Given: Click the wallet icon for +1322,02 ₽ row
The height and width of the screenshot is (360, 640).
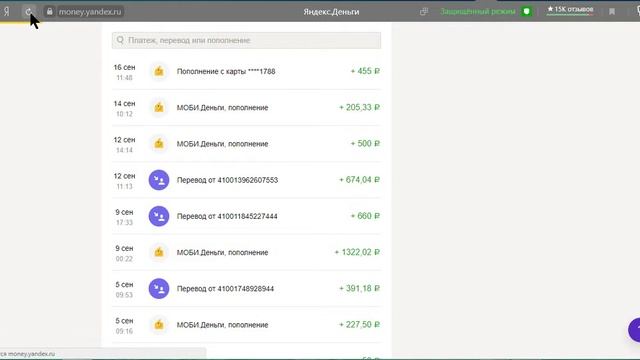Looking at the screenshot, I should pos(159,252).
